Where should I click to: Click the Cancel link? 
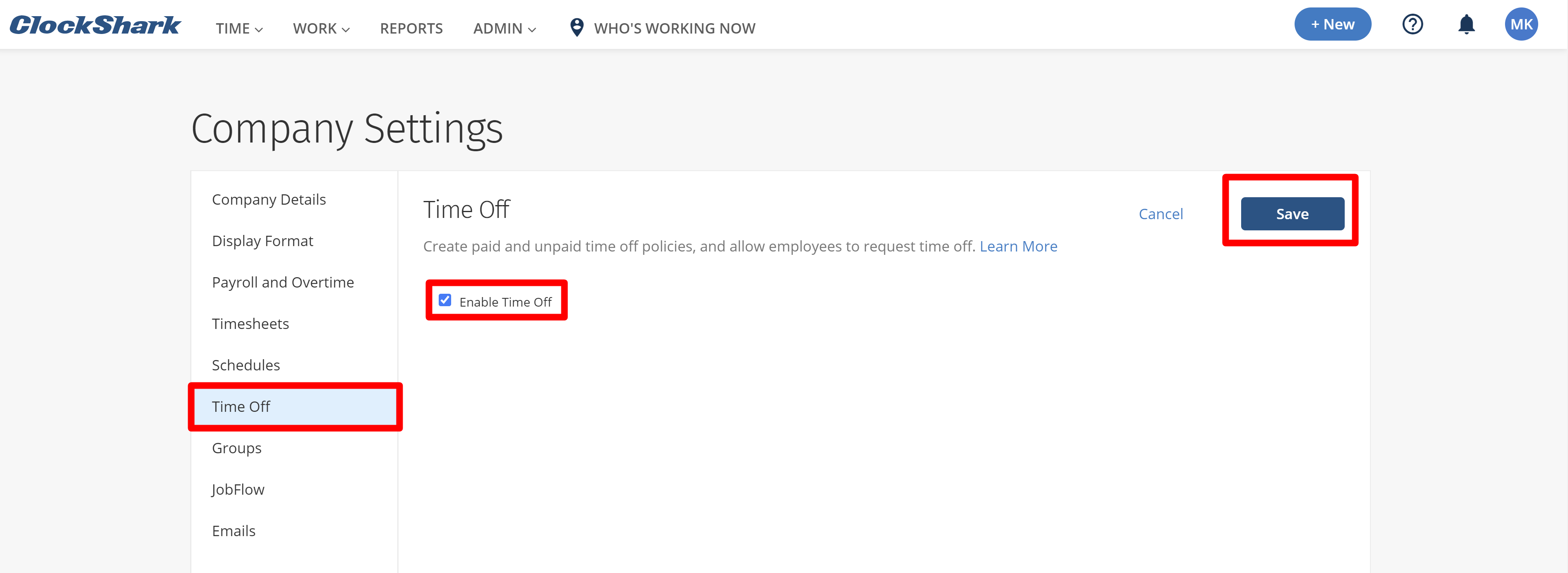tap(1161, 214)
